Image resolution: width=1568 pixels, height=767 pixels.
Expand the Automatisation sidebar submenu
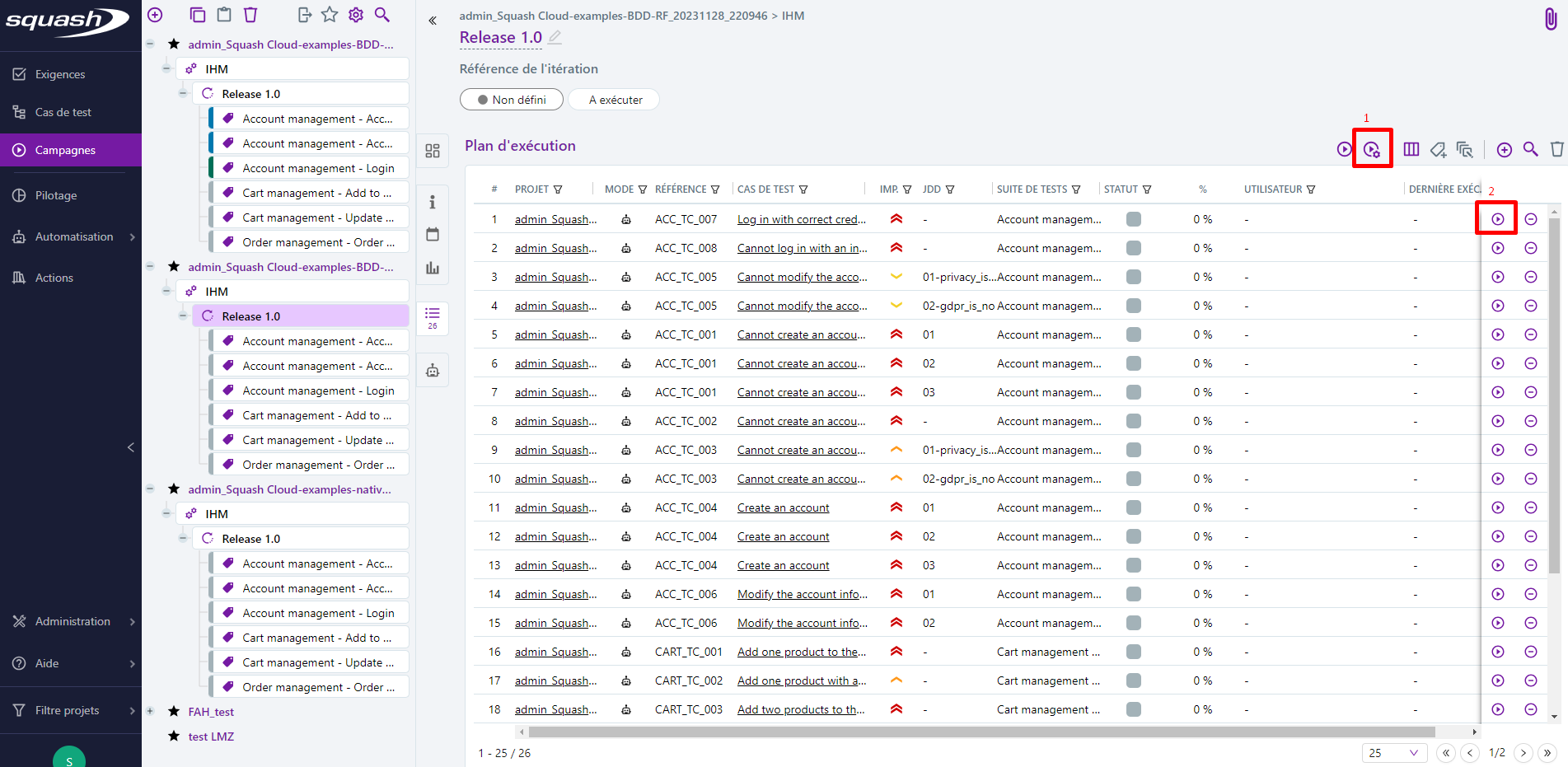(x=132, y=237)
